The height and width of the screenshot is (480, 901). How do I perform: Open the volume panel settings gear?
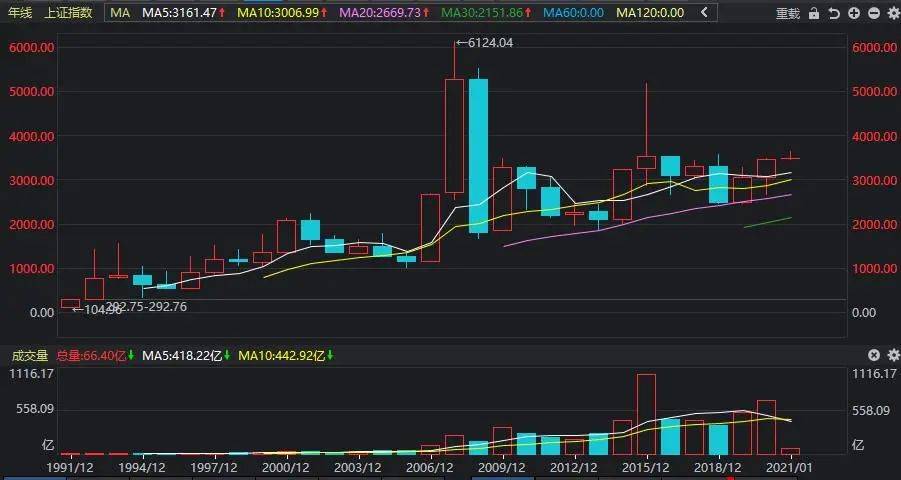click(893, 355)
